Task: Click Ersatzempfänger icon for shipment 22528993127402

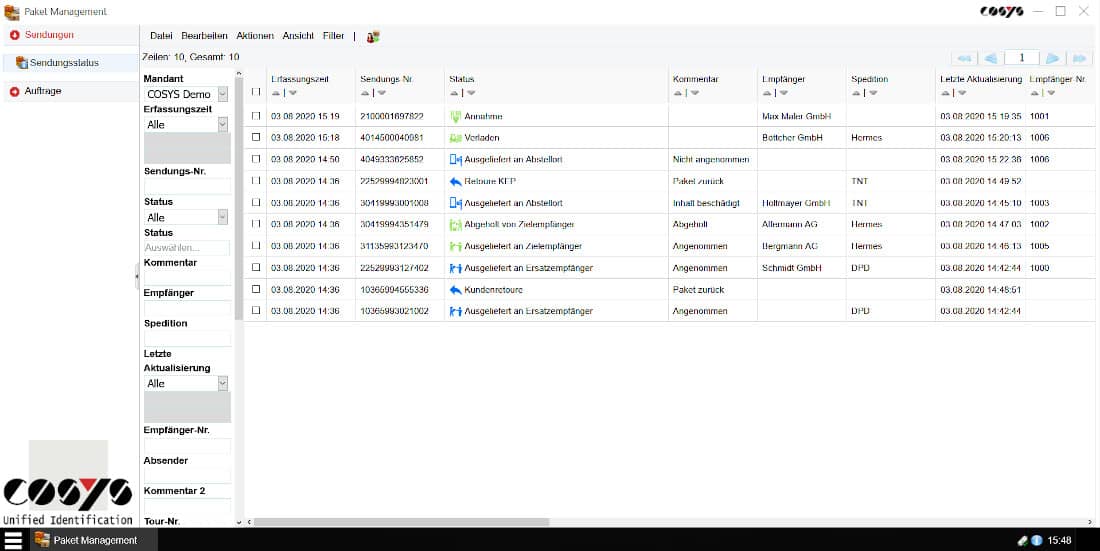Action: pos(455,268)
